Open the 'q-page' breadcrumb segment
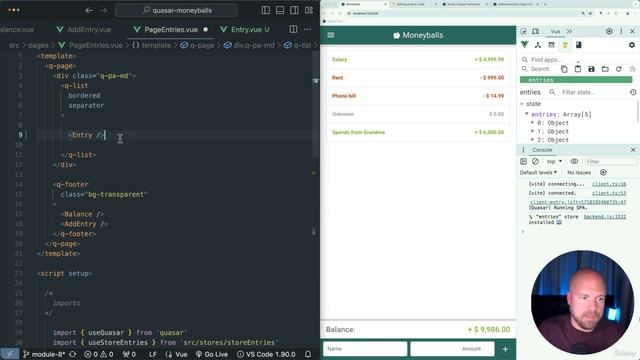 pyautogui.click(x=198, y=45)
